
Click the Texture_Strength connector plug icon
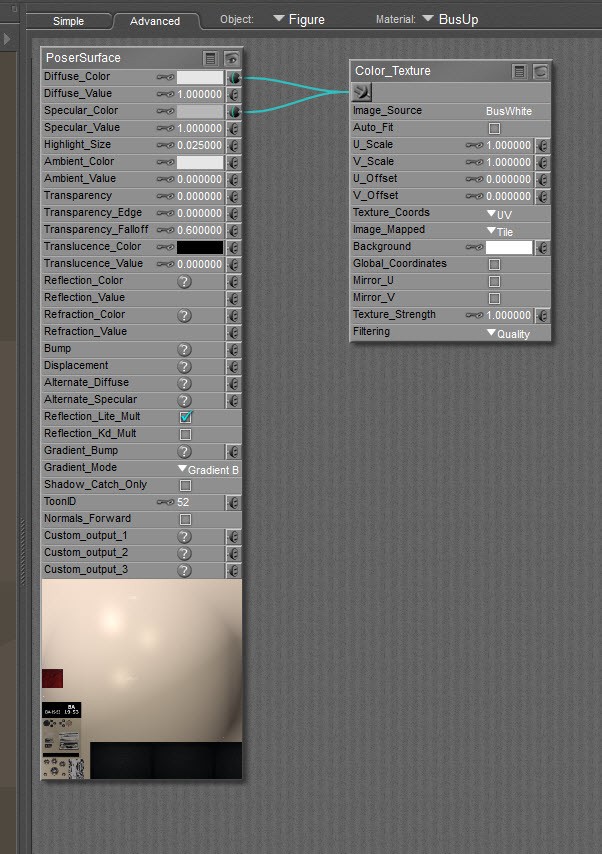543,315
